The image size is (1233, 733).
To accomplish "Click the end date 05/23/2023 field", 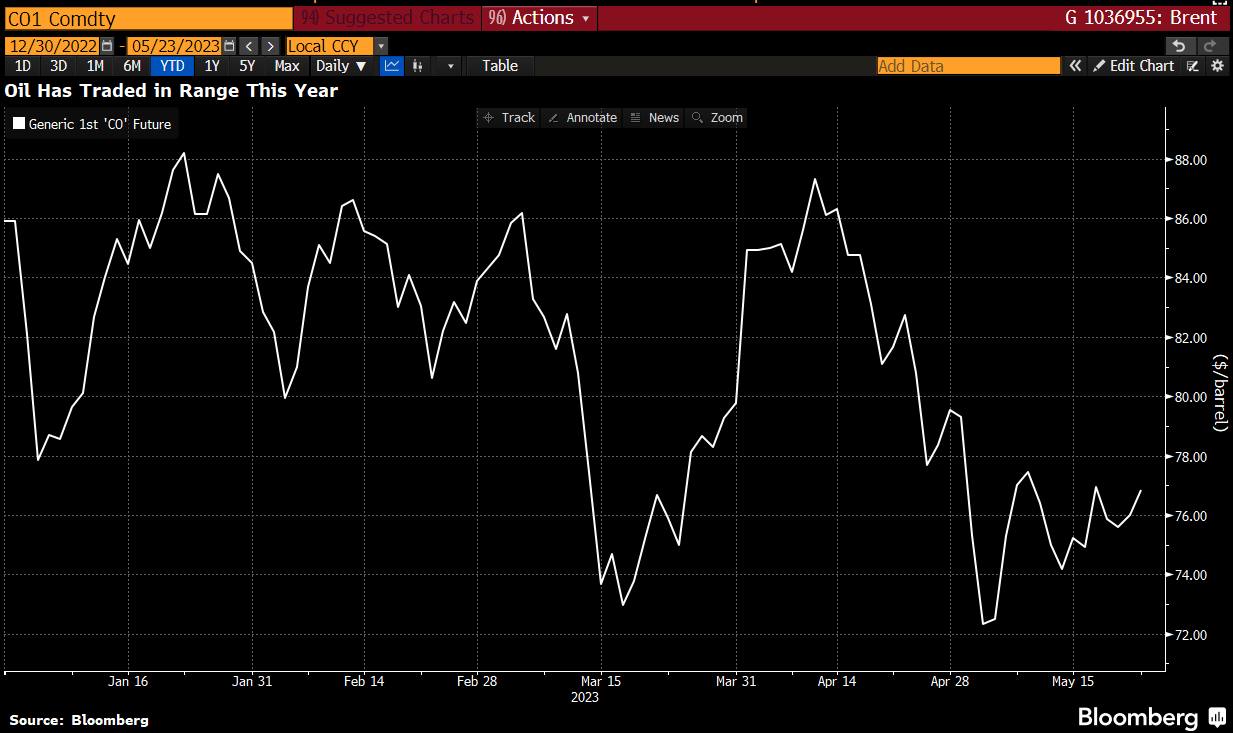I will click(175, 46).
